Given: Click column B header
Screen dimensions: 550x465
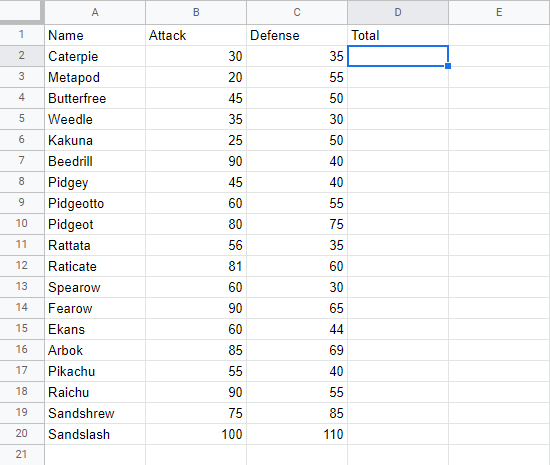Looking at the screenshot, I should [x=196, y=13].
